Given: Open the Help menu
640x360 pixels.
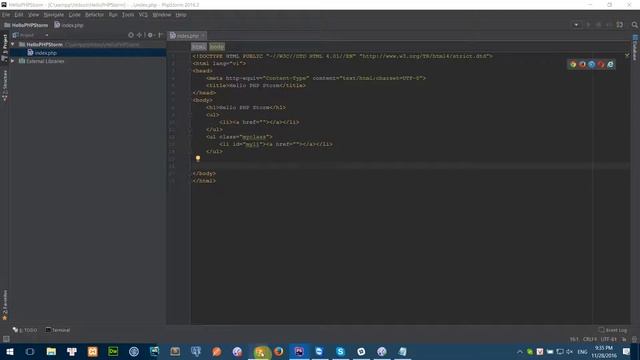Looking at the screenshot, I should coord(181,15).
